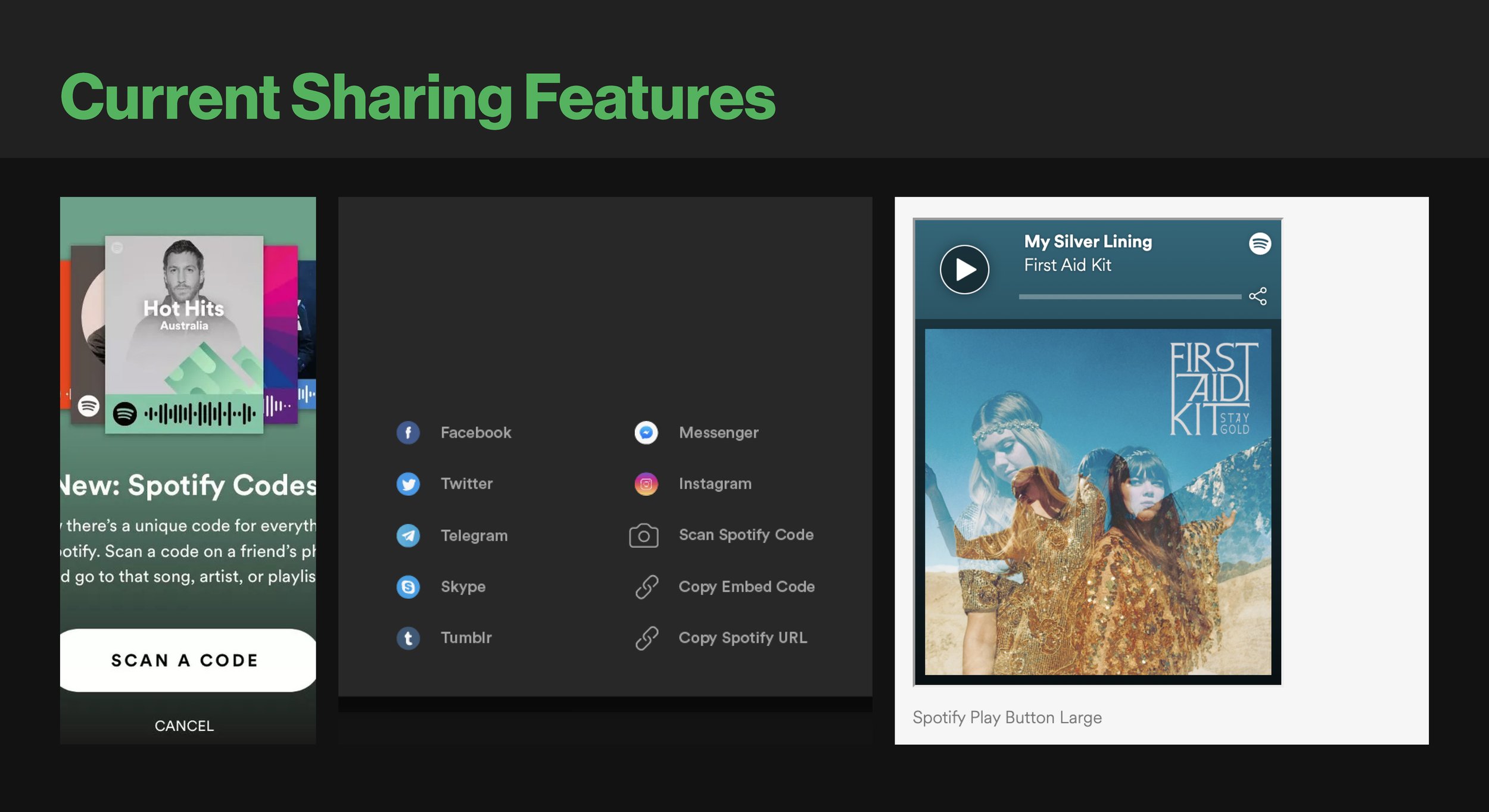Click the share icon in the play widget
Image resolution: width=1489 pixels, height=812 pixels.
pyautogui.click(x=1258, y=296)
